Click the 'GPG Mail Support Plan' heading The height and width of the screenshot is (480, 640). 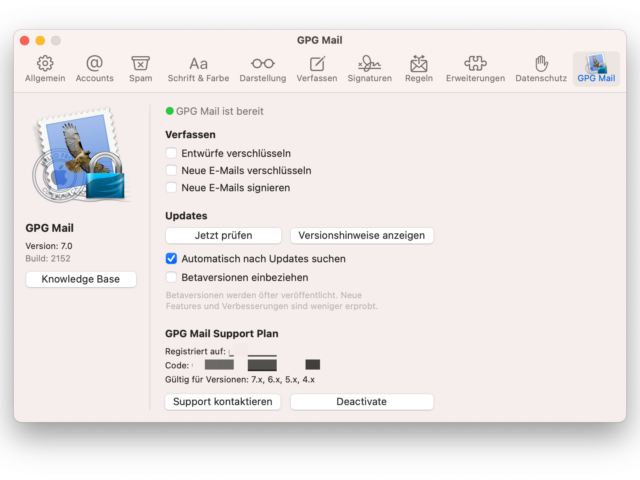(222, 333)
